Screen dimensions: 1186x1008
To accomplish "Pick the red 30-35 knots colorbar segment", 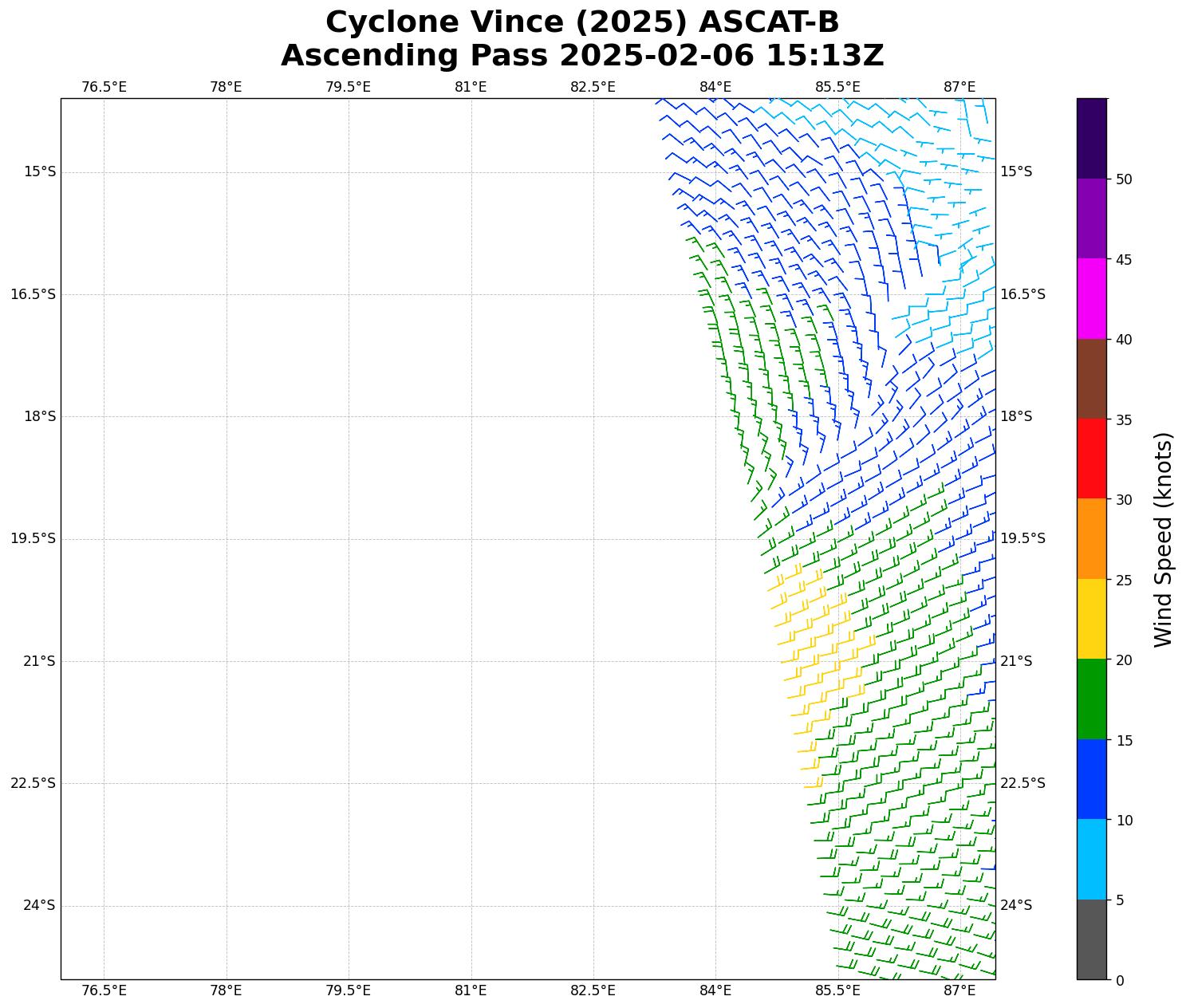I will point(1091,459).
